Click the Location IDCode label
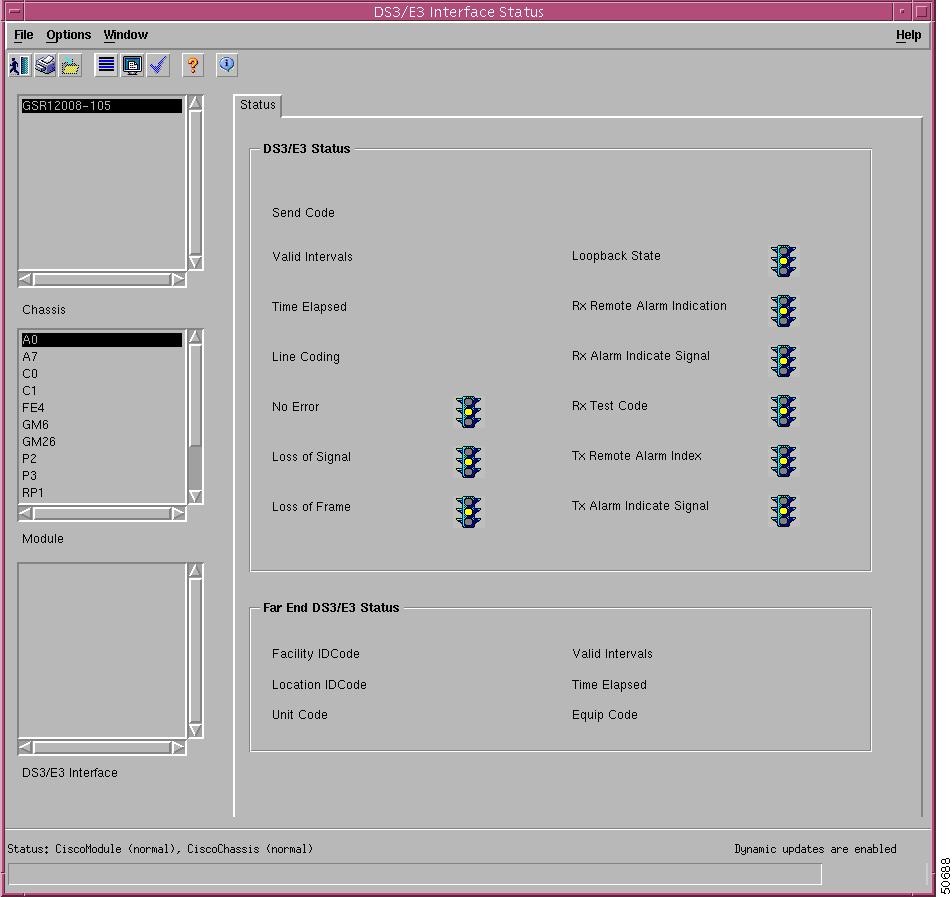952x897 pixels. (x=319, y=684)
